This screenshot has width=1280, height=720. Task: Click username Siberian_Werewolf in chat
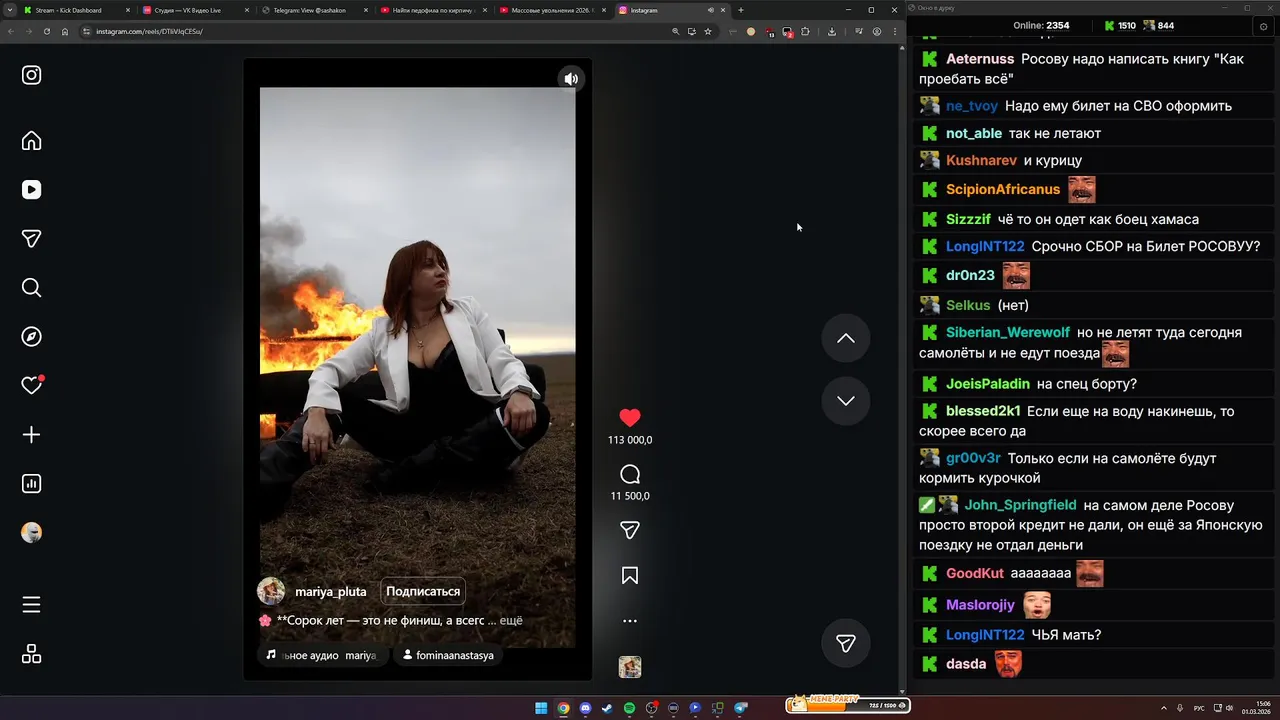[x=1008, y=332]
